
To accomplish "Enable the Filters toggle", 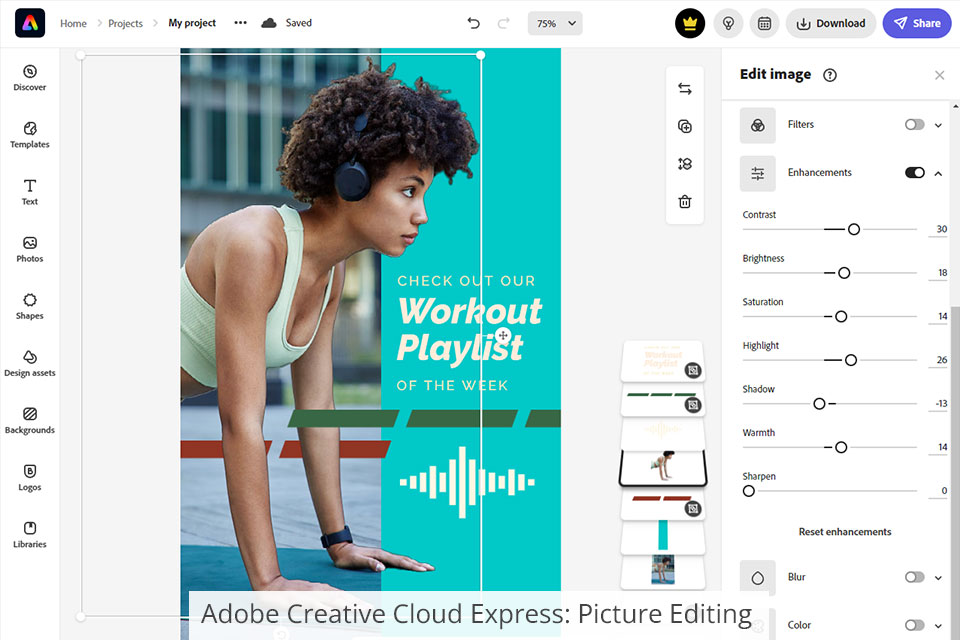I will coord(914,124).
